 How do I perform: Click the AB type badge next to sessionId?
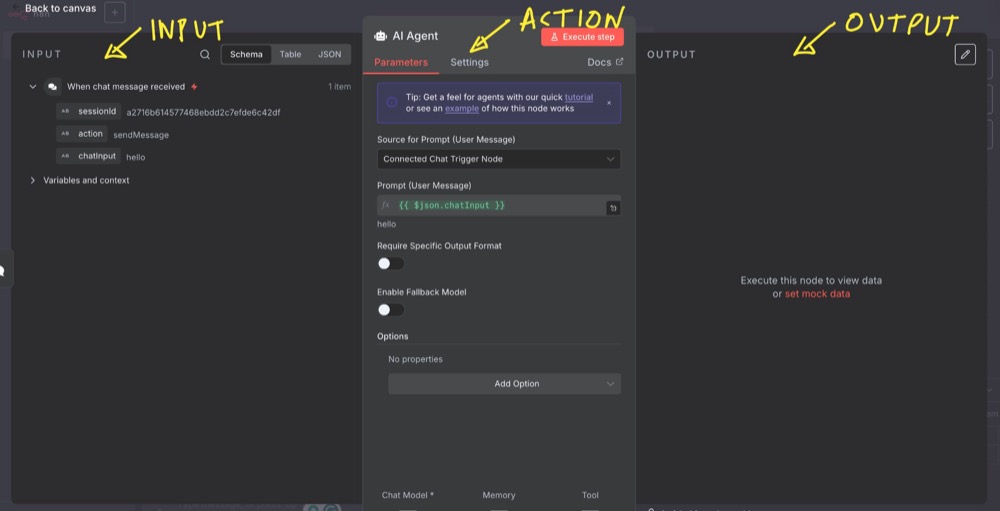[65, 112]
